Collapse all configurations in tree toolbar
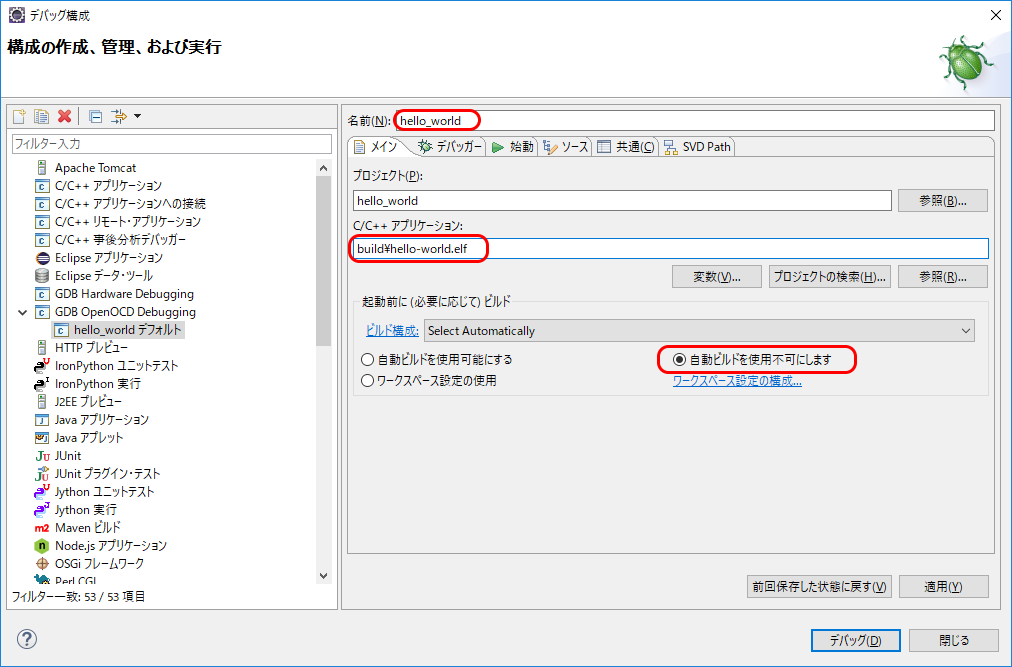This screenshot has width=1012, height=667. tap(96, 116)
